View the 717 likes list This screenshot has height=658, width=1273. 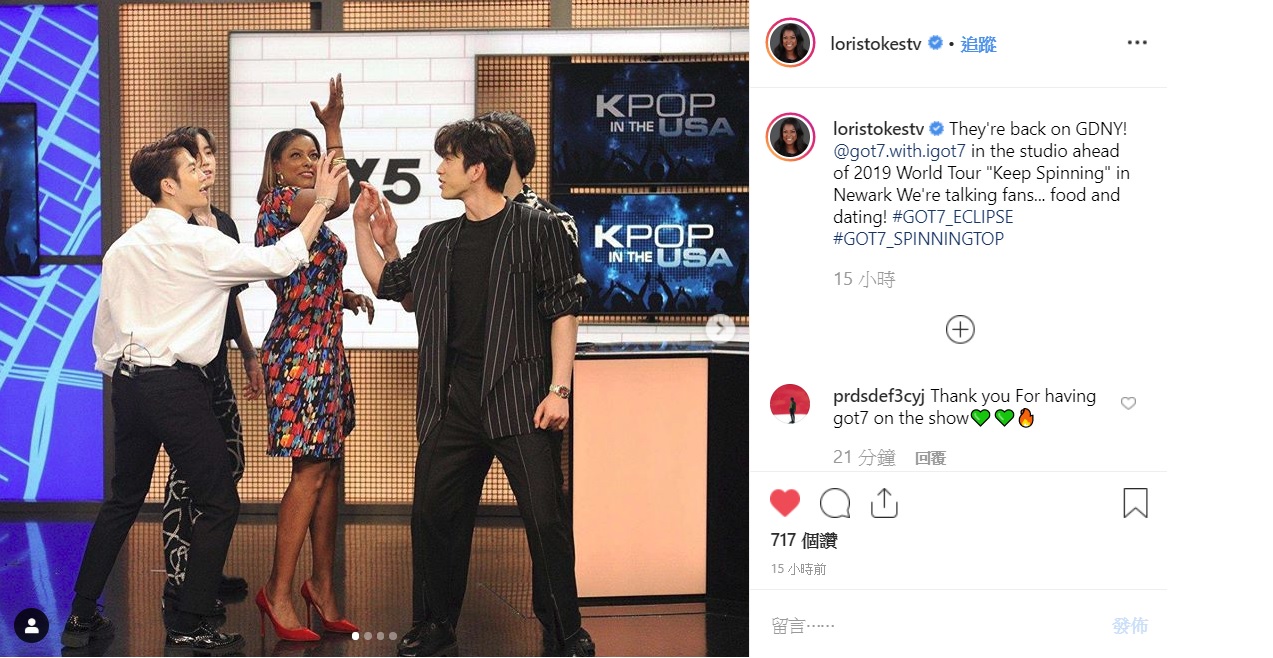[x=804, y=540]
